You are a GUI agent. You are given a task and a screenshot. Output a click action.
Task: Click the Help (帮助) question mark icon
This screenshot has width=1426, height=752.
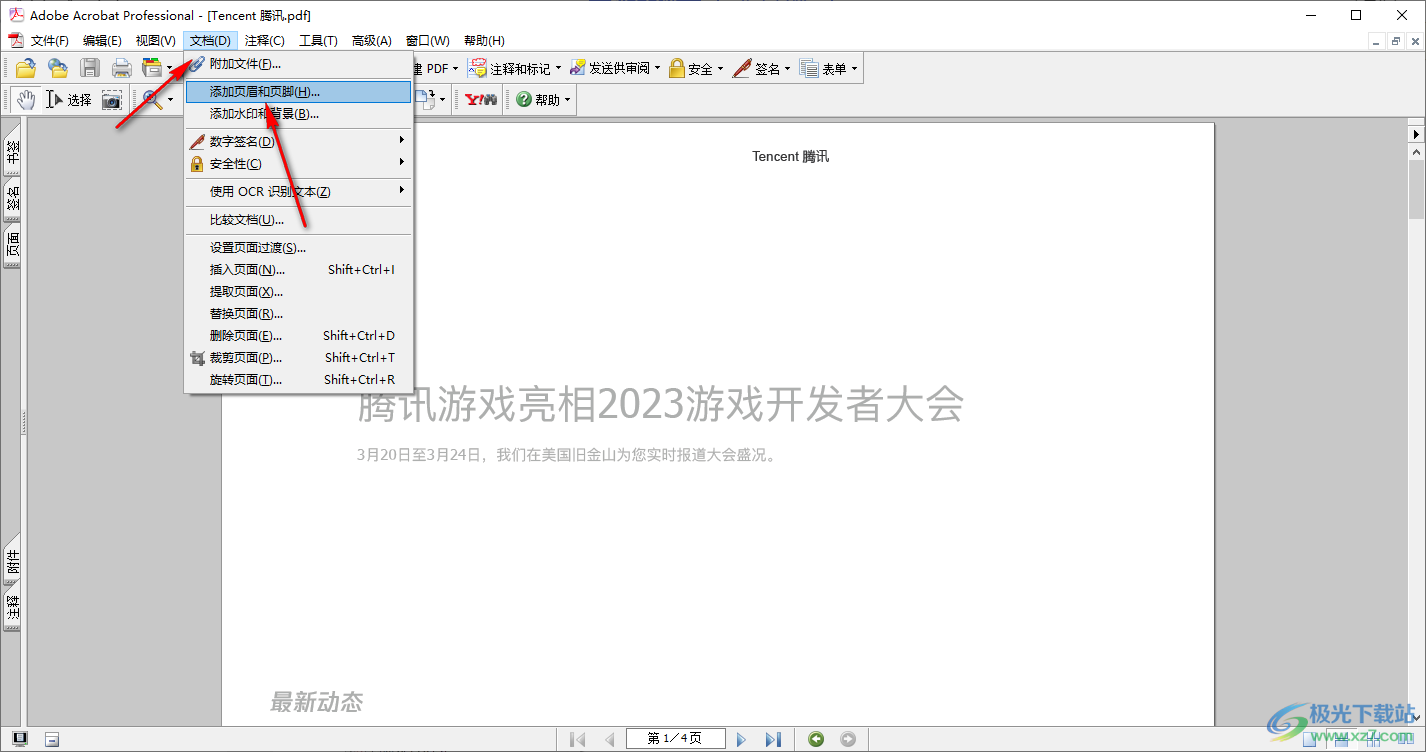pos(524,99)
